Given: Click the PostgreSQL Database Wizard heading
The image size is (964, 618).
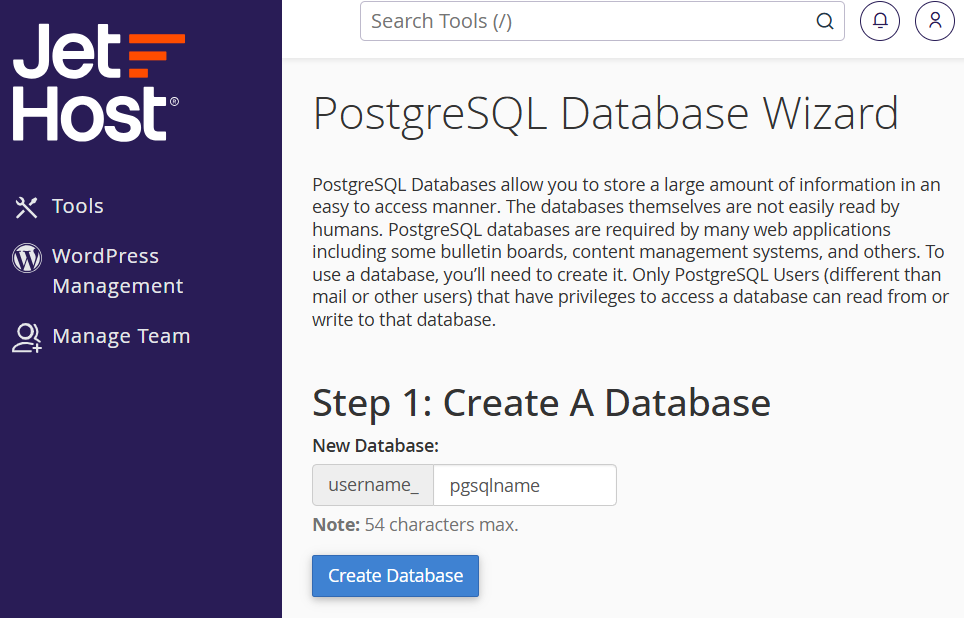Looking at the screenshot, I should pyautogui.click(x=606, y=114).
